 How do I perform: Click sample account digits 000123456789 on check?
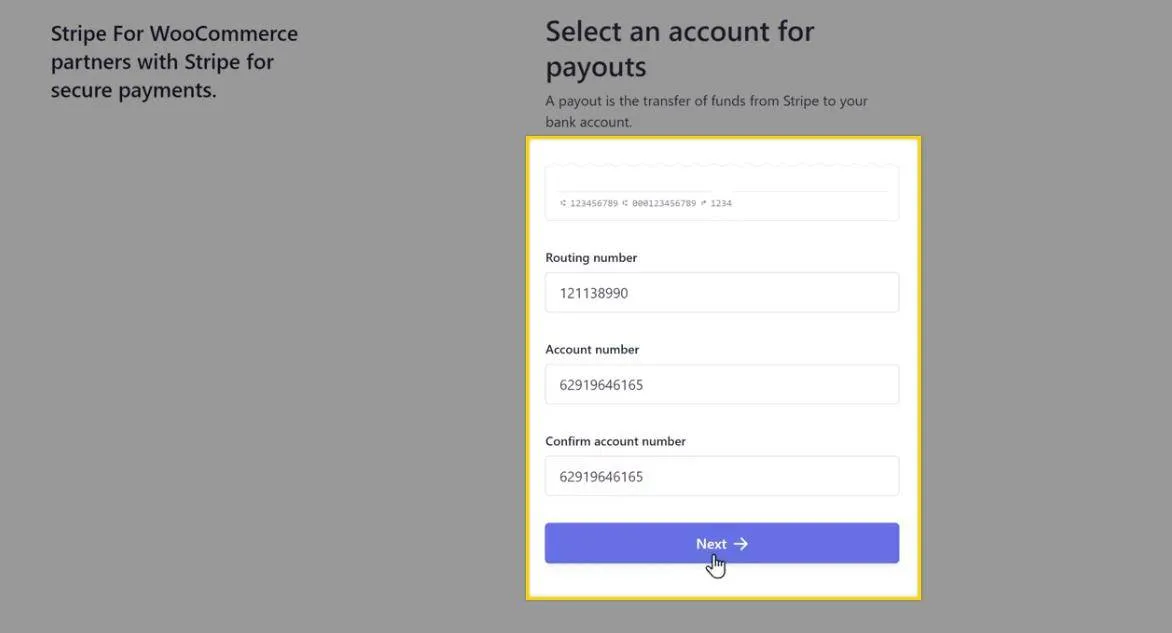(x=662, y=204)
